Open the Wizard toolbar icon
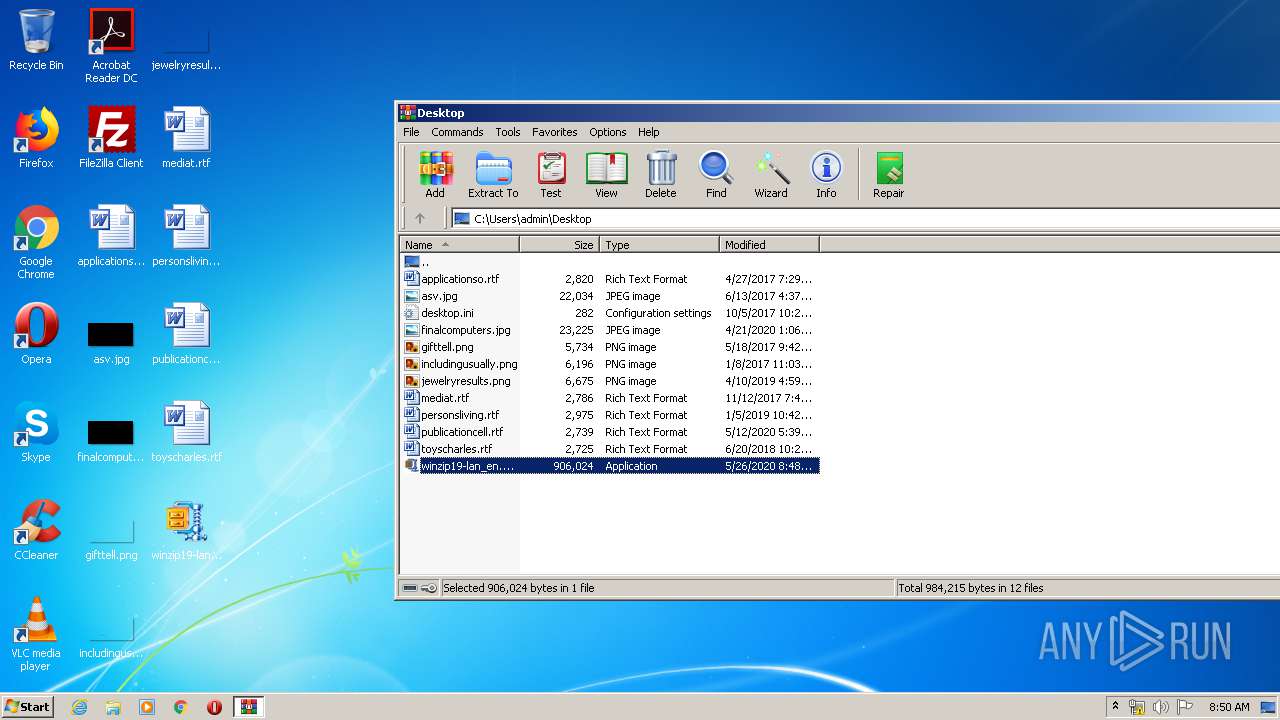The height and width of the screenshot is (720, 1280). [x=771, y=175]
